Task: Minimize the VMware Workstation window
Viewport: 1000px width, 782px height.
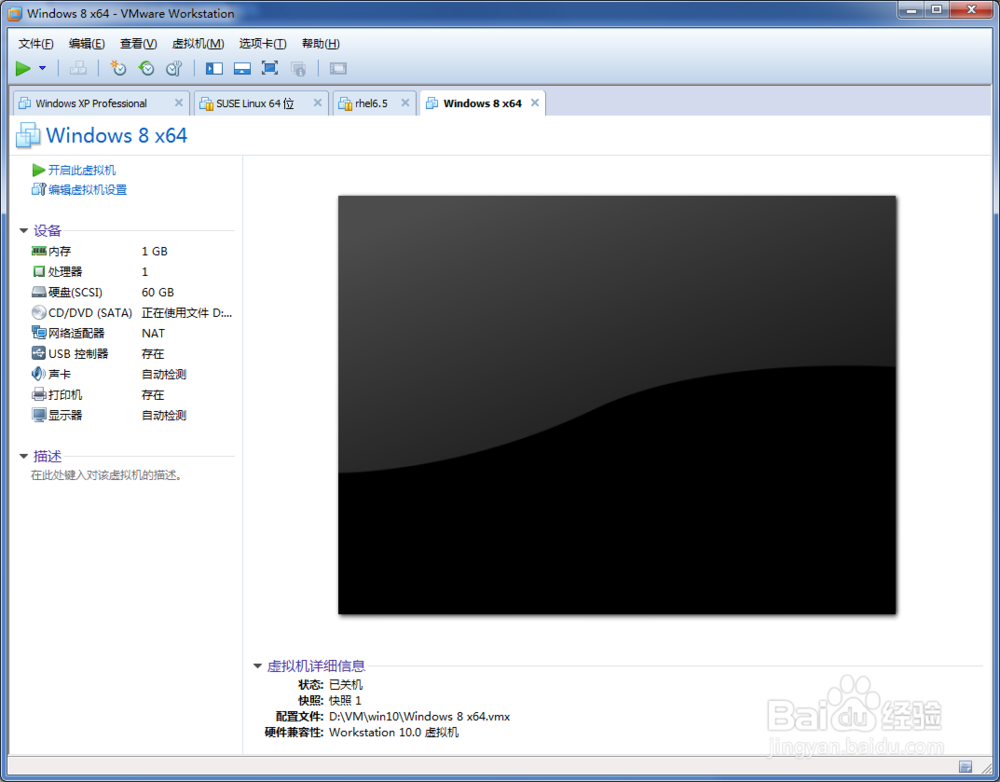Action: (x=912, y=10)
